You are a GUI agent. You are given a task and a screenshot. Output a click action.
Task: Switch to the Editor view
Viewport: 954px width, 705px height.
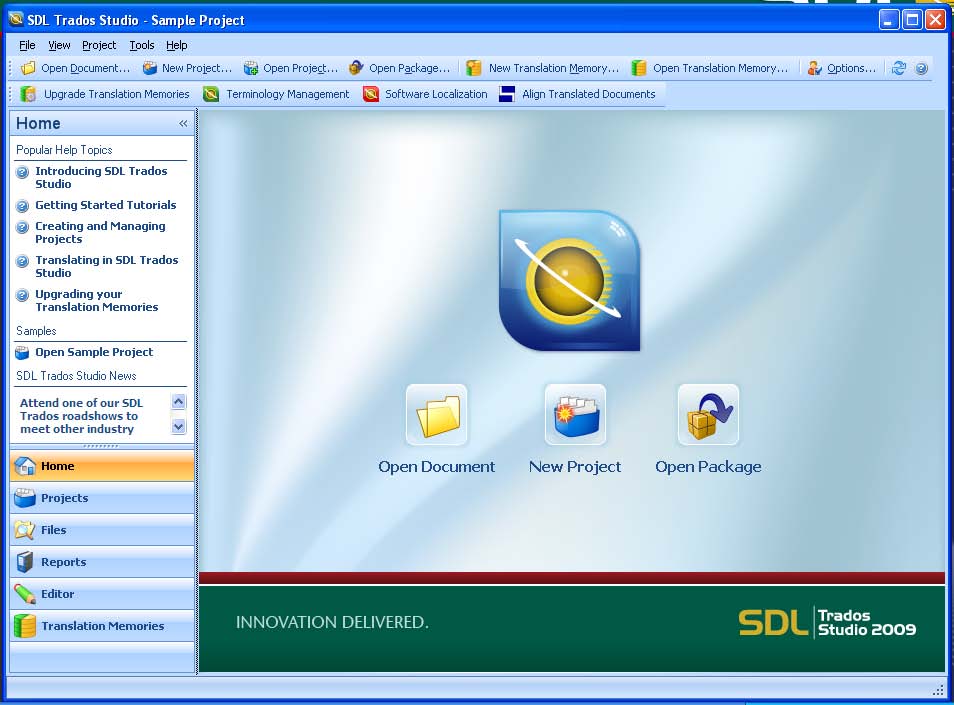pos(102,594)
